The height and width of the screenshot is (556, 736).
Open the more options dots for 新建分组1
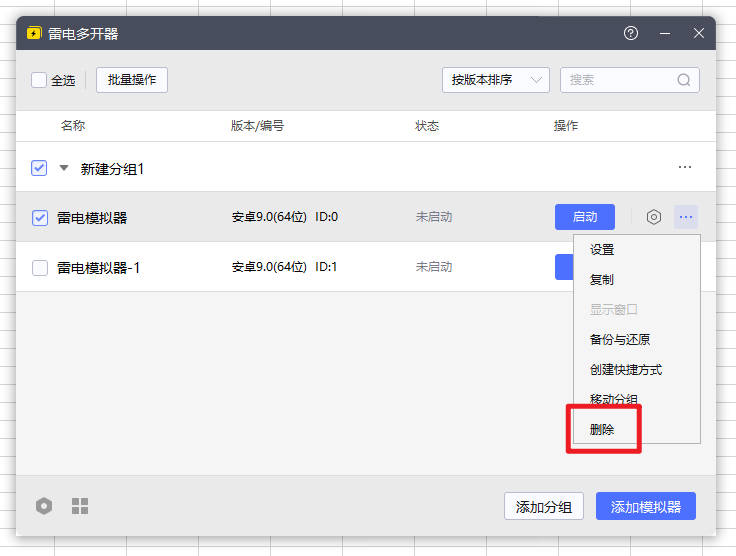coord(685,167)
